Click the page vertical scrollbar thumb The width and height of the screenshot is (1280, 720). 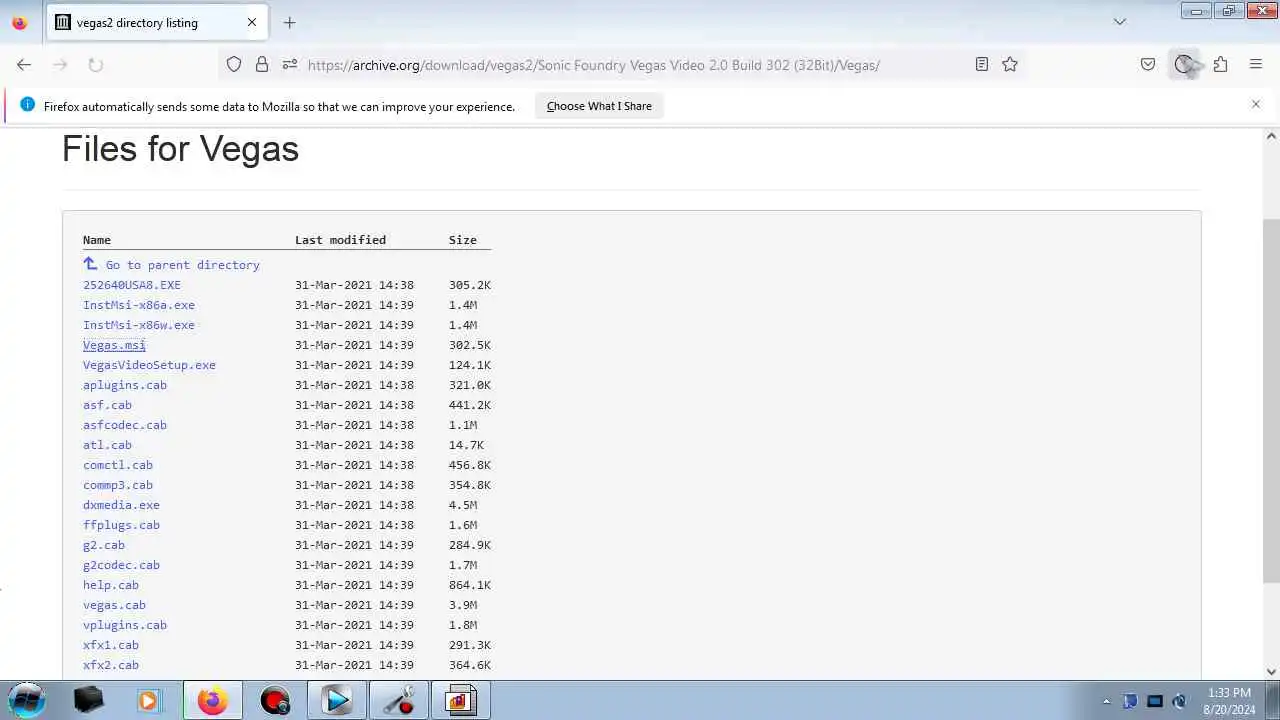1271,400
